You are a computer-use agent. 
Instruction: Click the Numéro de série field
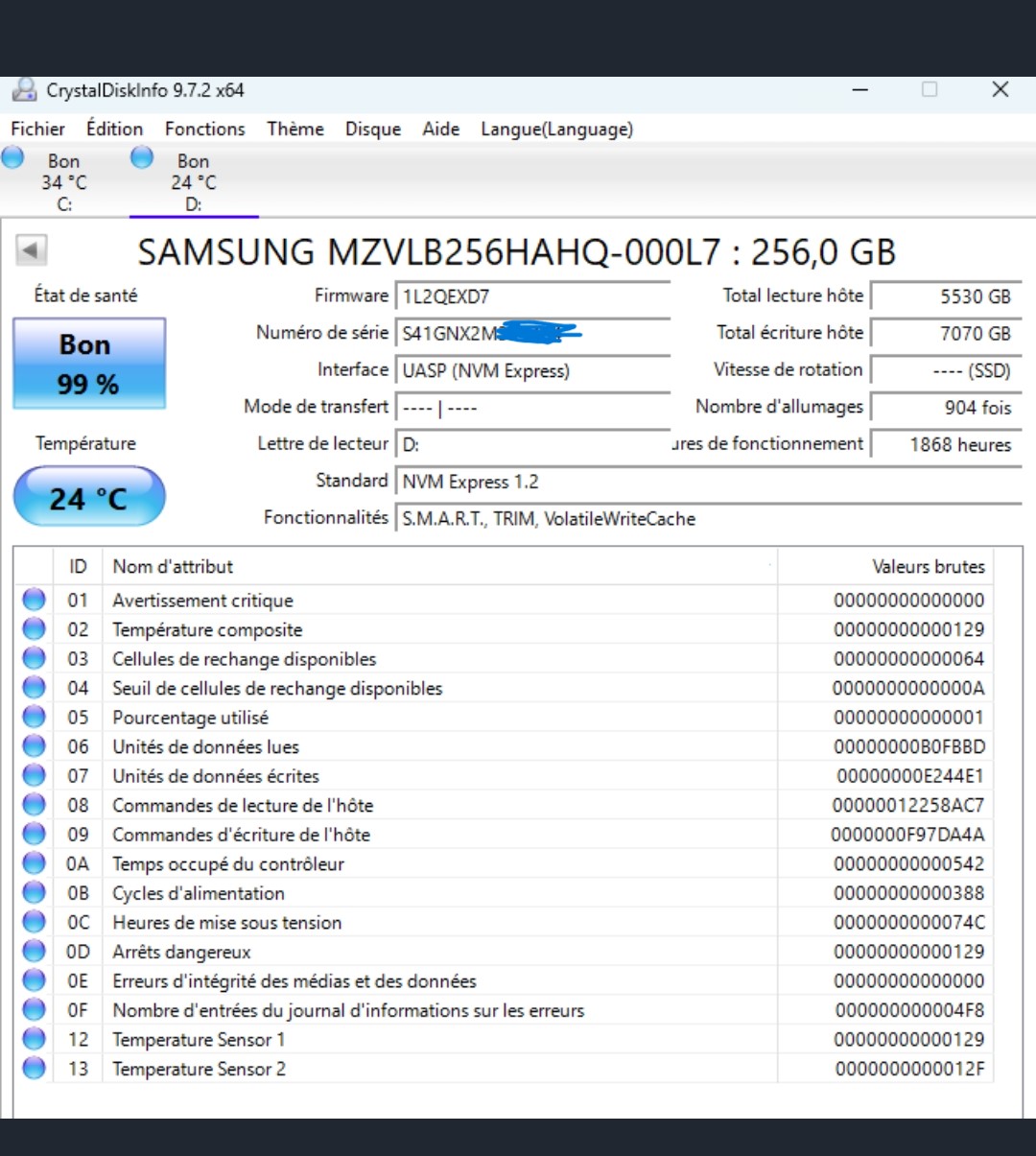pyautogui.click(x=533, y=333)
